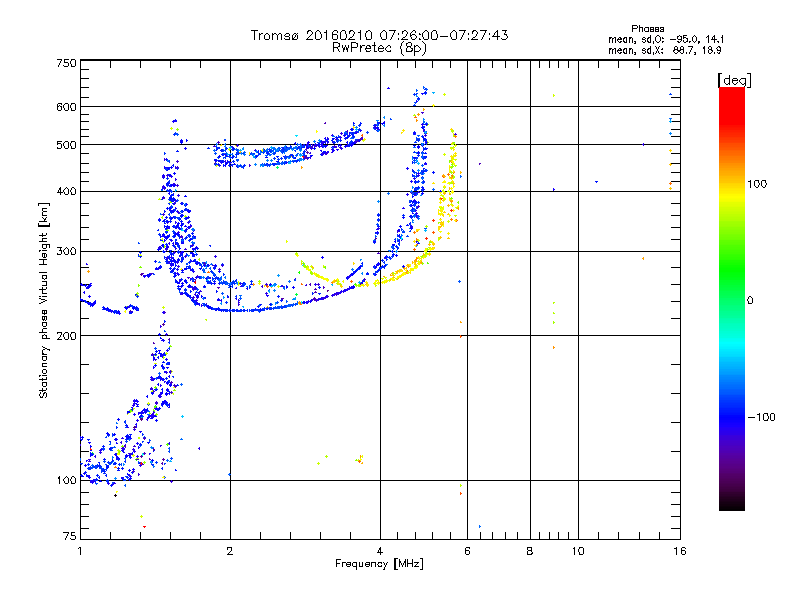The height and width of the screenshot is (600, 800).
Task: Click the x-axis tick label '6'
Action: (x=467, y=551)
